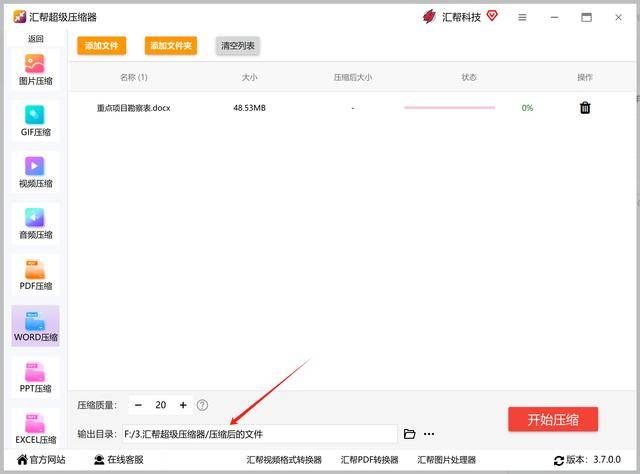Open the GIF压缩 tool
Image resolution: width=640 pixels, height=474 pixels.
pyautogui.click(x=36, y=121)
